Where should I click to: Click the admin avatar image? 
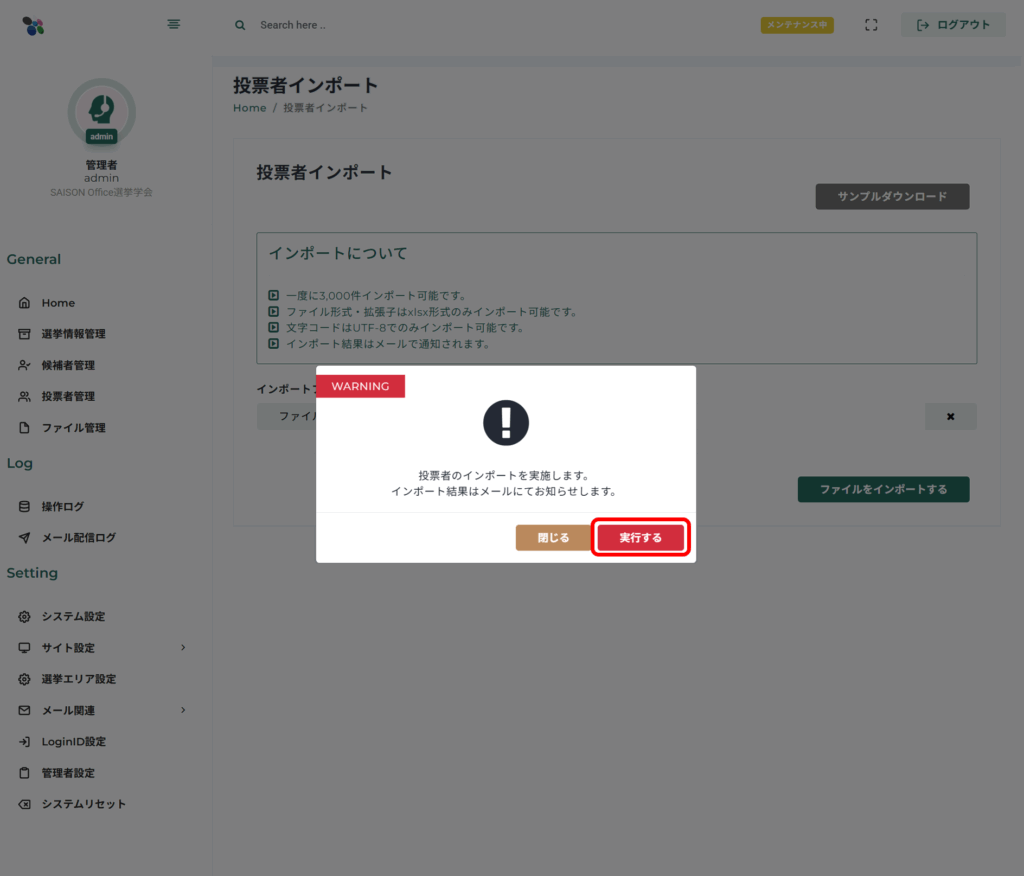(101, 111)
